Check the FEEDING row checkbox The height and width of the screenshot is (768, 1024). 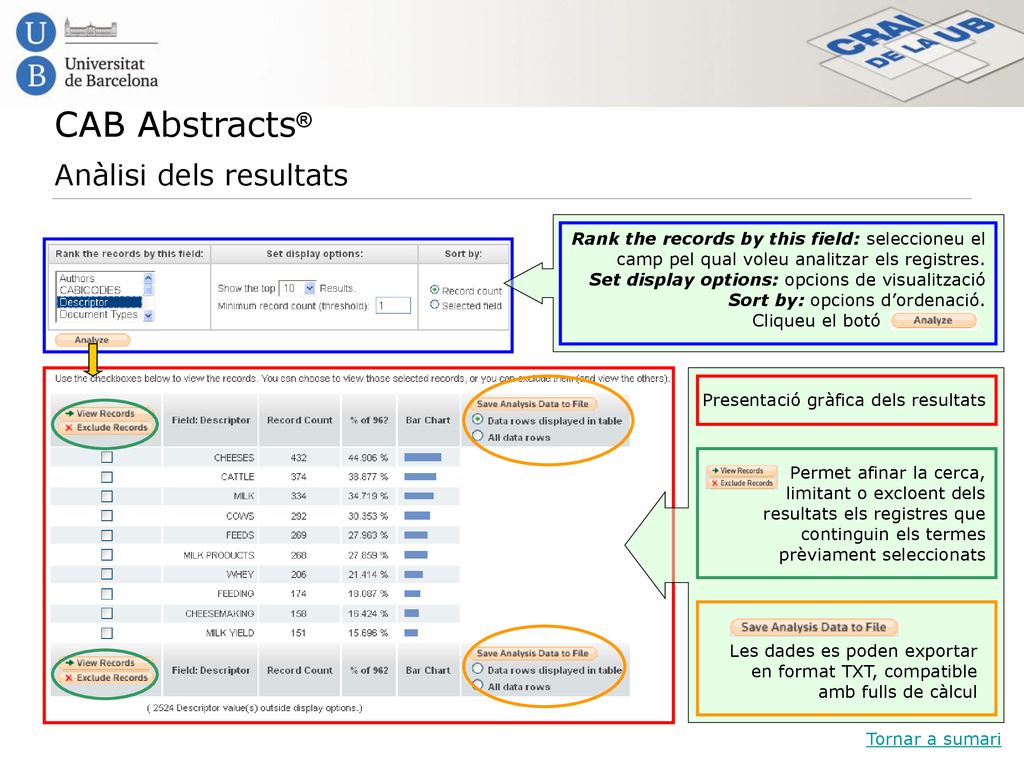pos(107,594)
